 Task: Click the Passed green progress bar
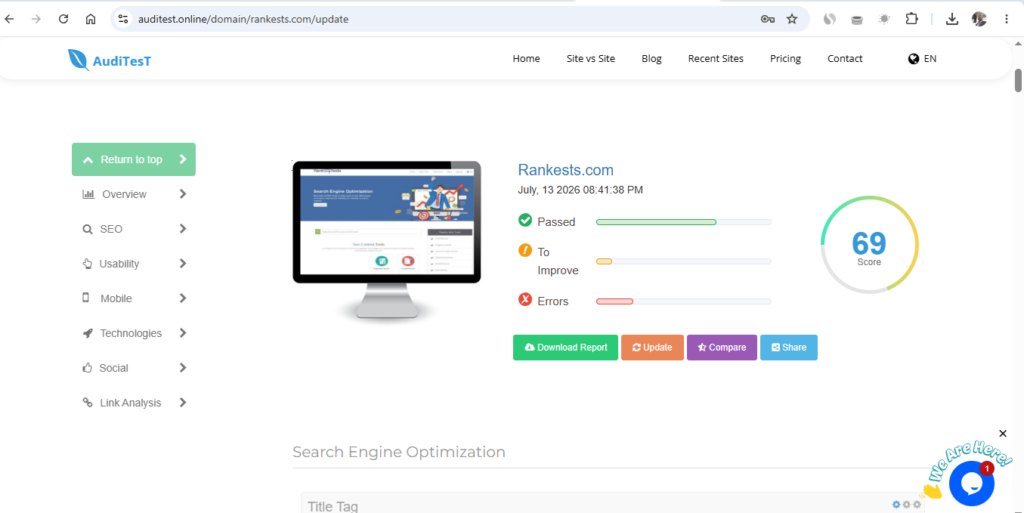684,222
